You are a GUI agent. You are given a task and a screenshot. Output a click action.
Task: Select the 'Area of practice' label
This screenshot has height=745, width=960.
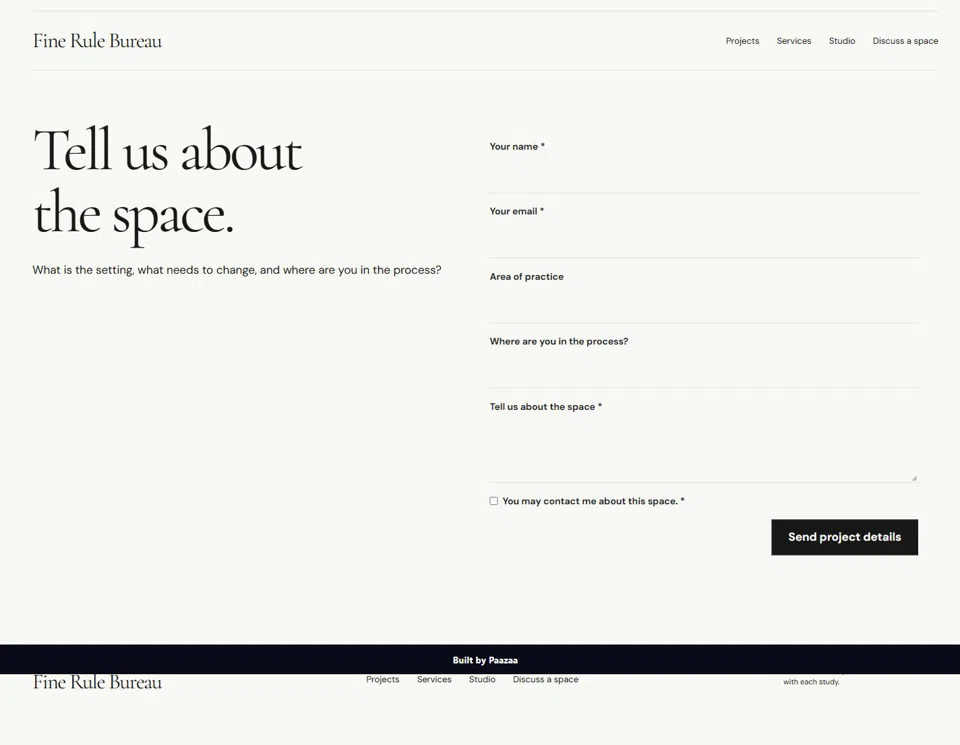[527, 277]
